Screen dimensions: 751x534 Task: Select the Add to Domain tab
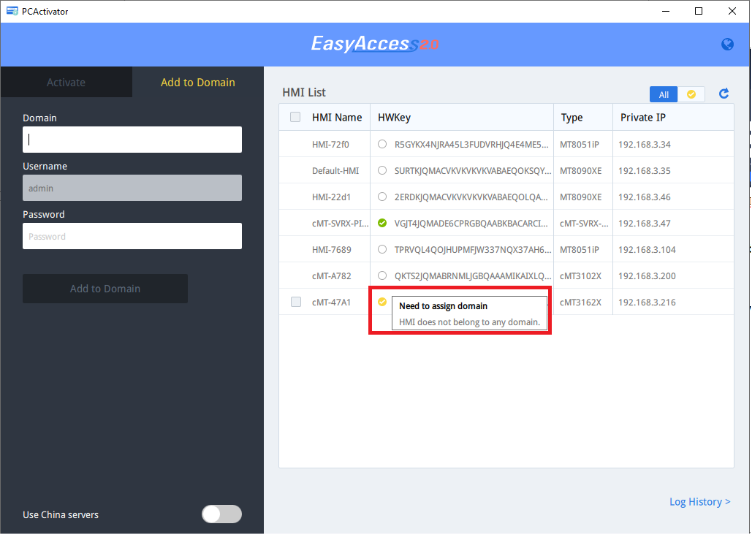[x=198, y=82]
